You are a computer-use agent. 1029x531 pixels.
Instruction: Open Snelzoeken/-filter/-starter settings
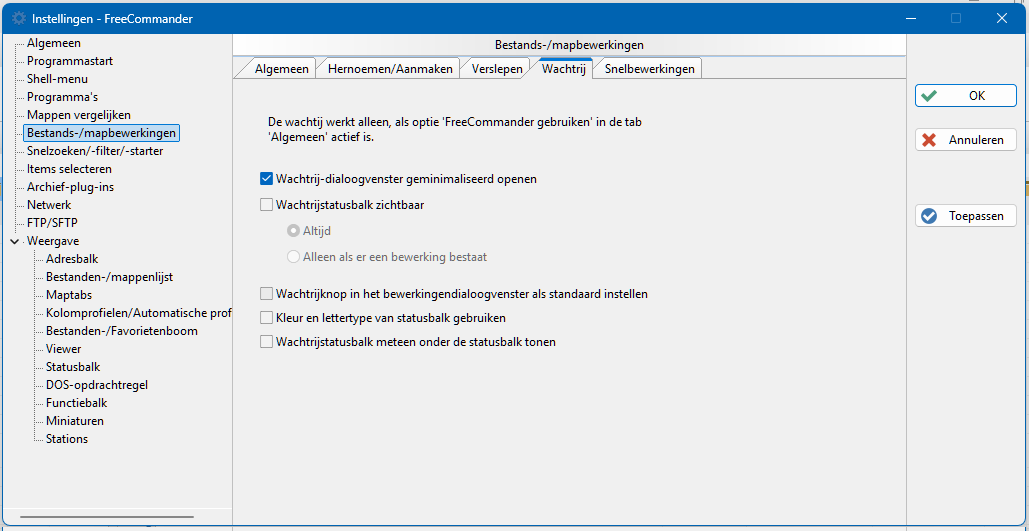coord(94,151)
